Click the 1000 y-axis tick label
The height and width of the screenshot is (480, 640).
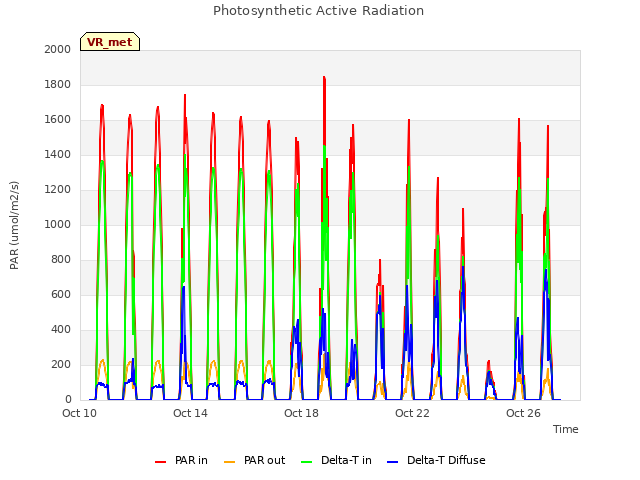58,224
